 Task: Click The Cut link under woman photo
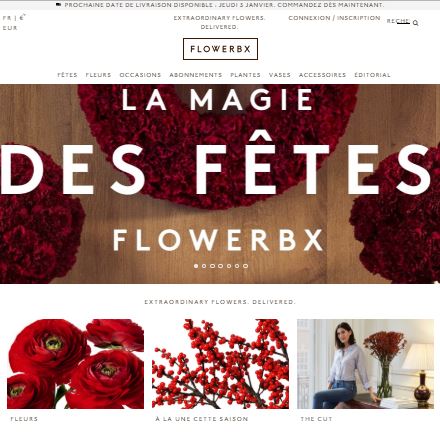[316, 419]
